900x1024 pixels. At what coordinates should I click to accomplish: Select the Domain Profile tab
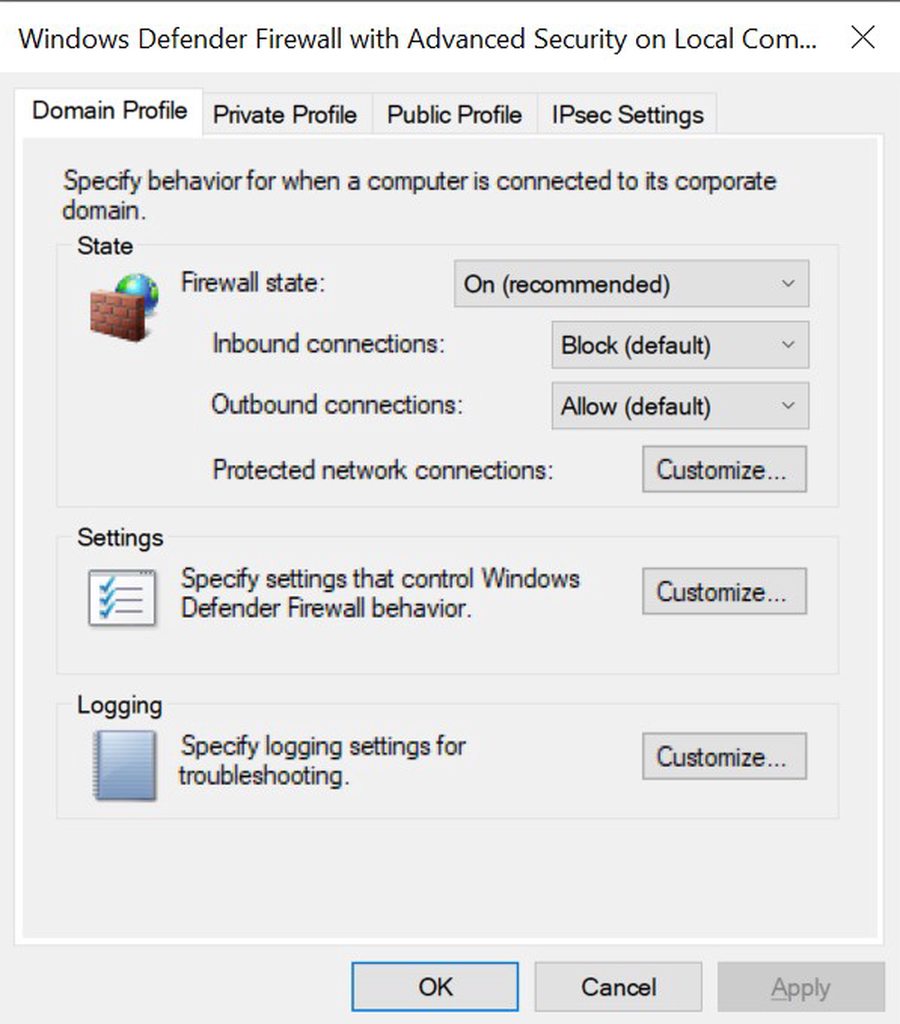pyautogui.click(x=109, y=111)
